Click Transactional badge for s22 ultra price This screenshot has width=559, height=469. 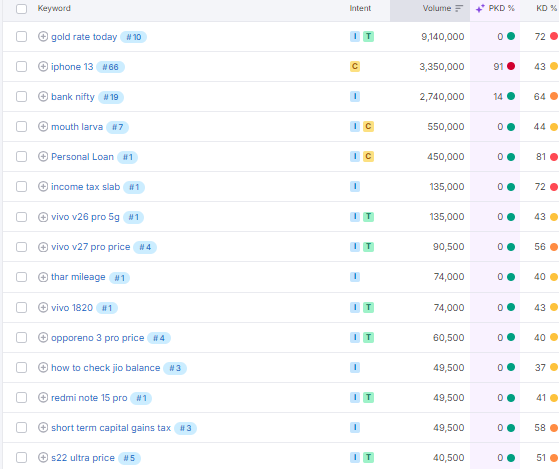coord(368,457)
